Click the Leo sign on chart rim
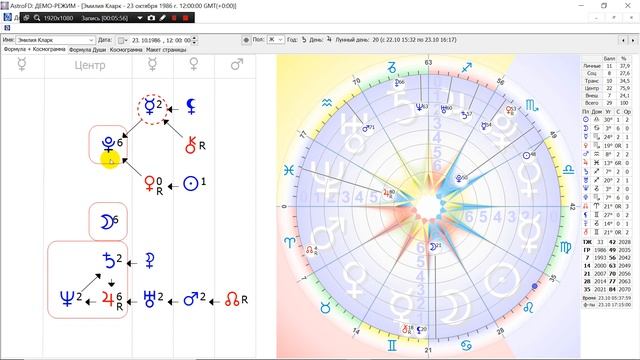 coord(528,307)
